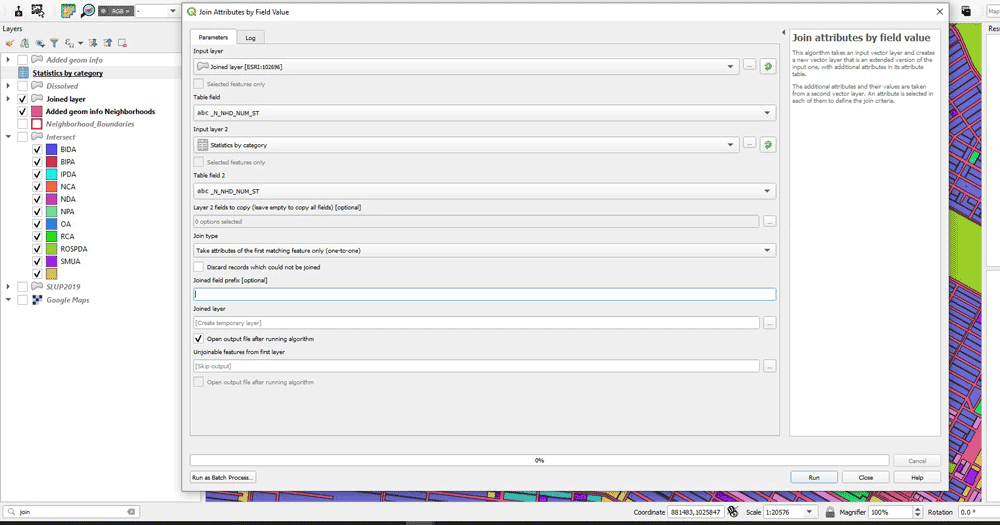Click the filter legend funnel icon
Viewport: 1000px width, 525px height.
(54, 43)
